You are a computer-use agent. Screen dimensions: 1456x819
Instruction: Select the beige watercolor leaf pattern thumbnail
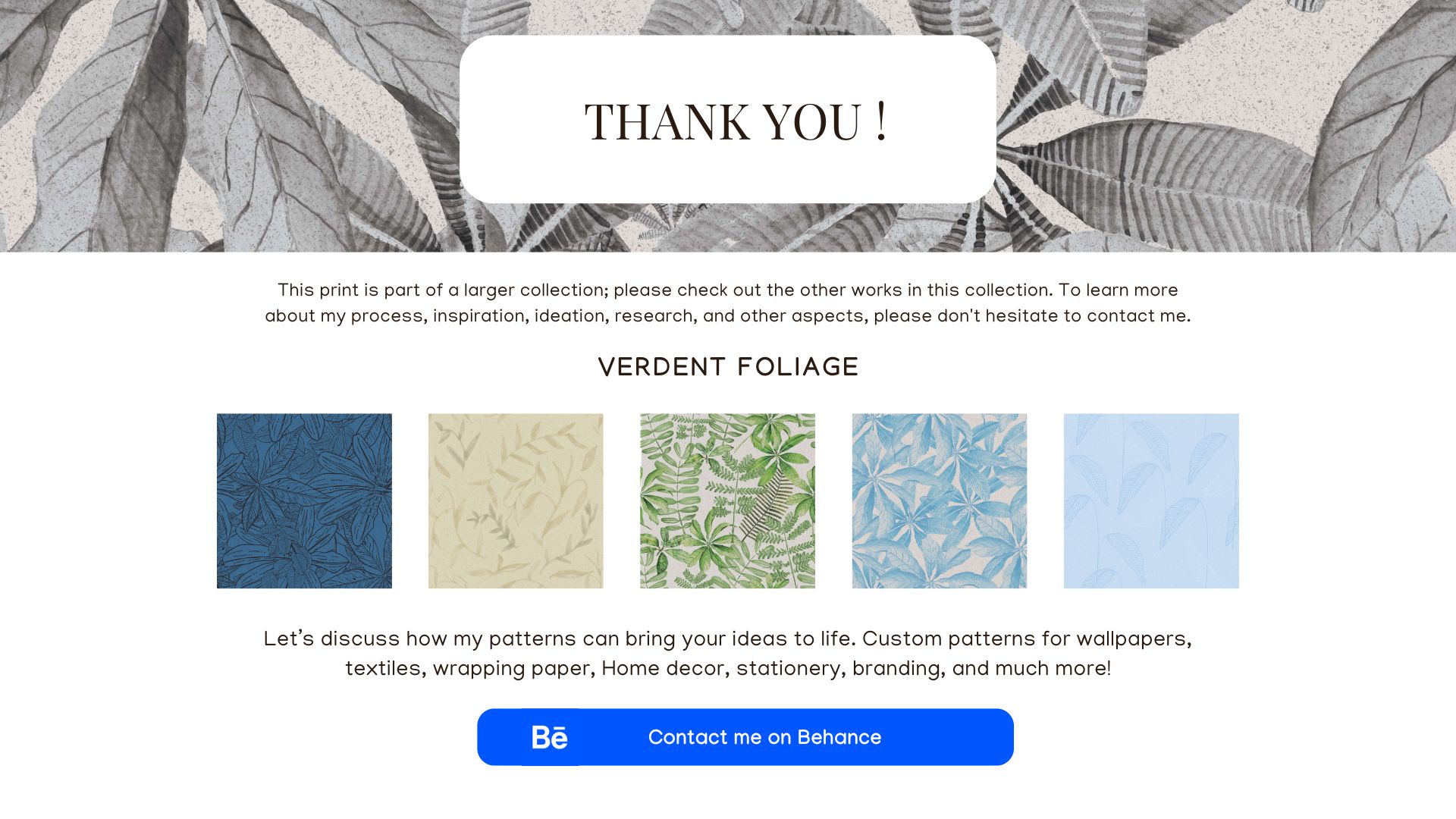(x=516, y=500)
